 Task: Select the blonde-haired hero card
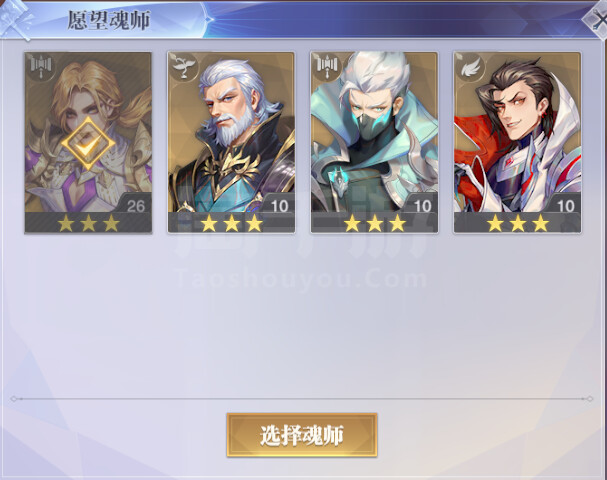coord(88,142)
